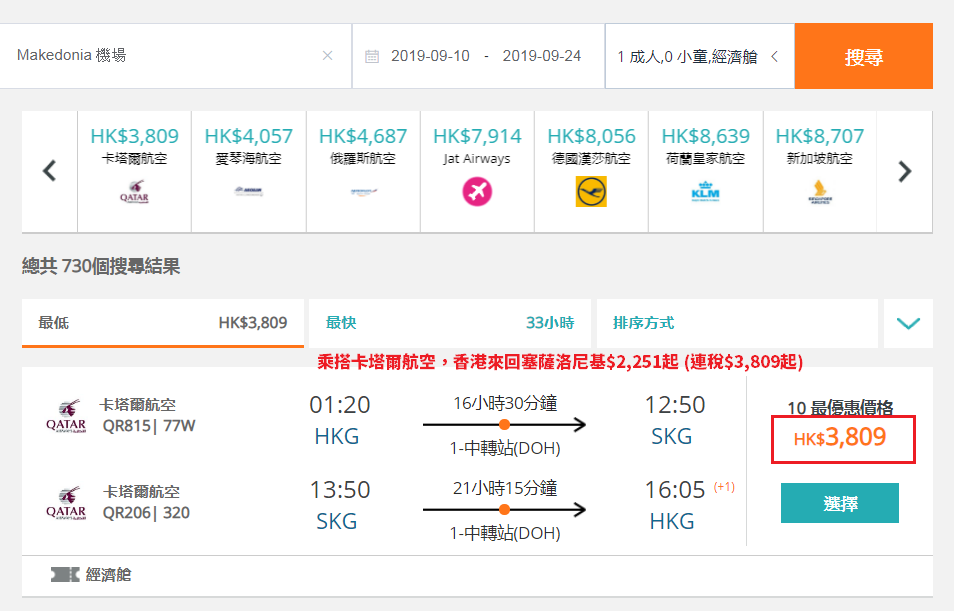Click Qatar logo beside QR815 flight
Screen dimensions: 954x611
tap(66, 416)
